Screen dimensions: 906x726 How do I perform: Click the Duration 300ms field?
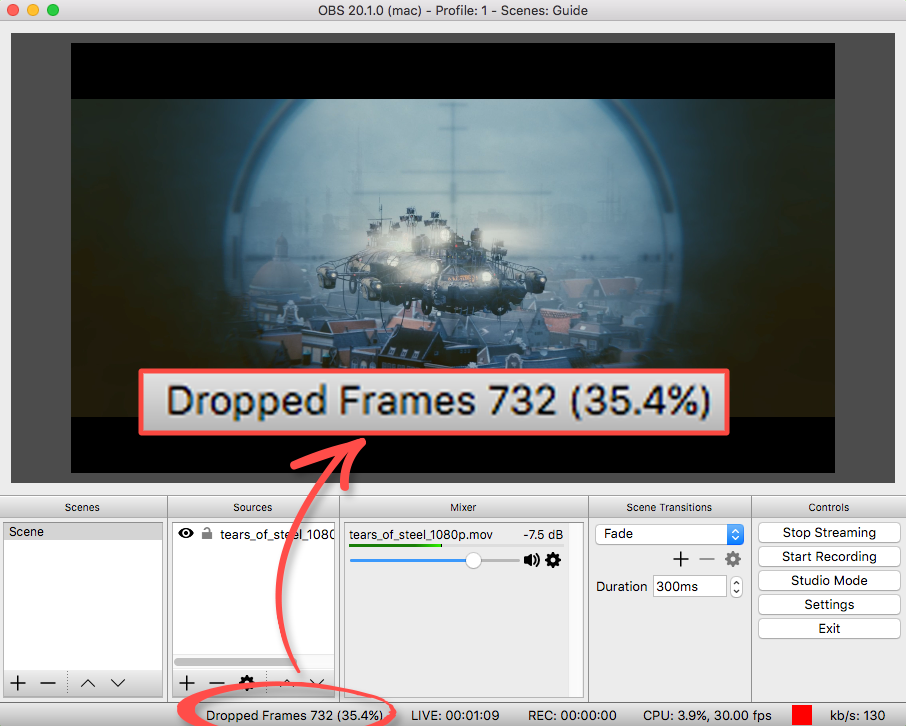click(689, 586)
